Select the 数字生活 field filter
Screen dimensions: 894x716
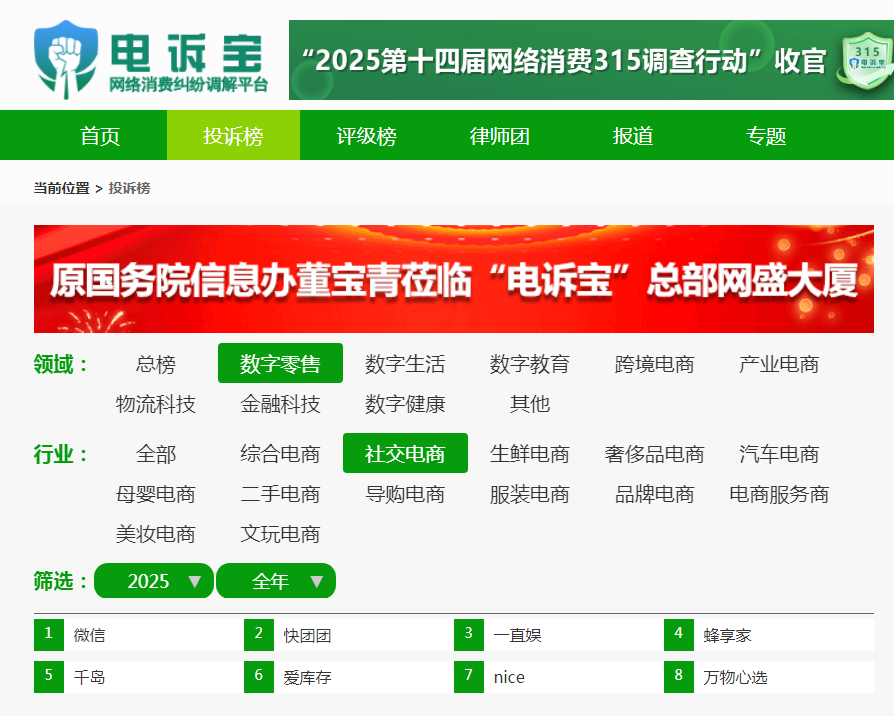405,364
